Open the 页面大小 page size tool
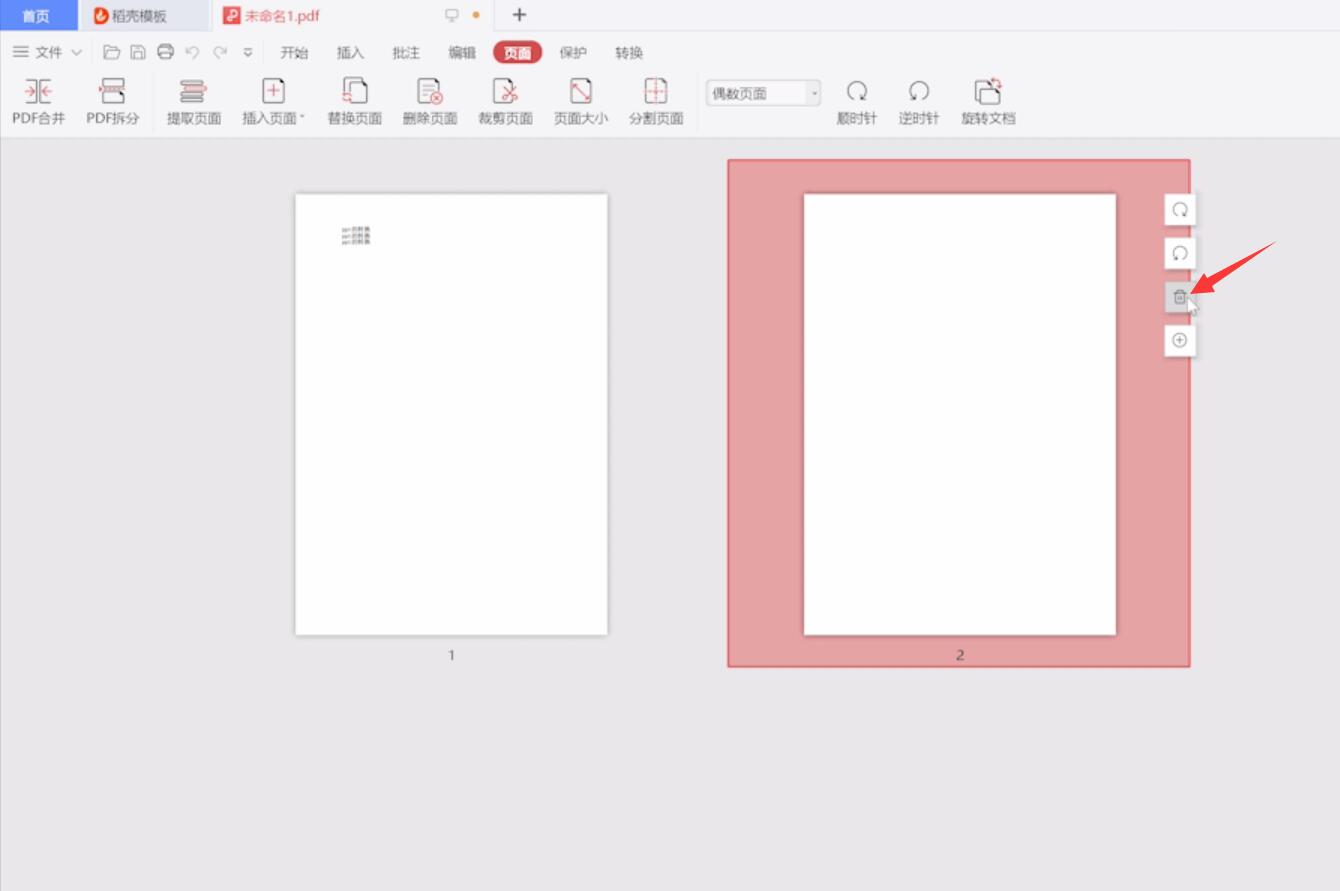 coord(581,102)
